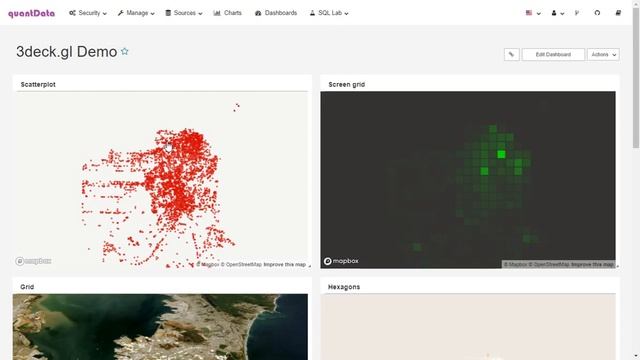
Task: Open the Security menu
Action: click(x=88, y=13)
